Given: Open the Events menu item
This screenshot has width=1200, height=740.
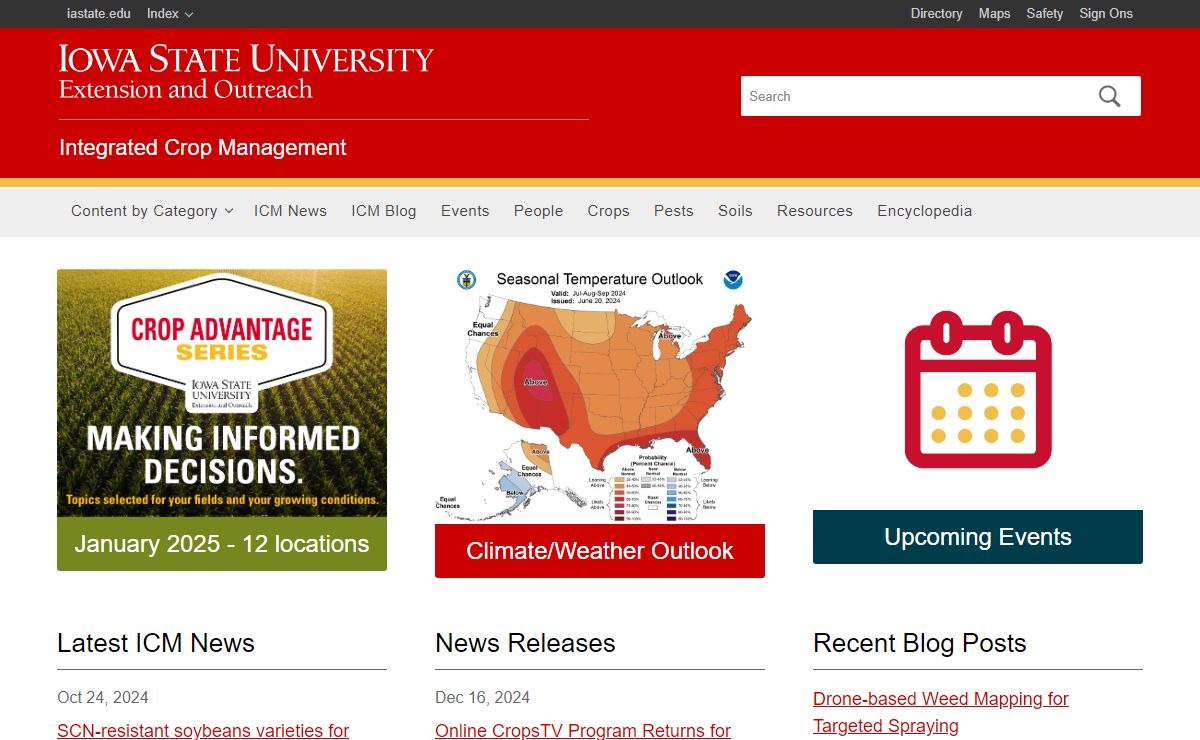Looking at the screenshot, I should coord(465,211).
